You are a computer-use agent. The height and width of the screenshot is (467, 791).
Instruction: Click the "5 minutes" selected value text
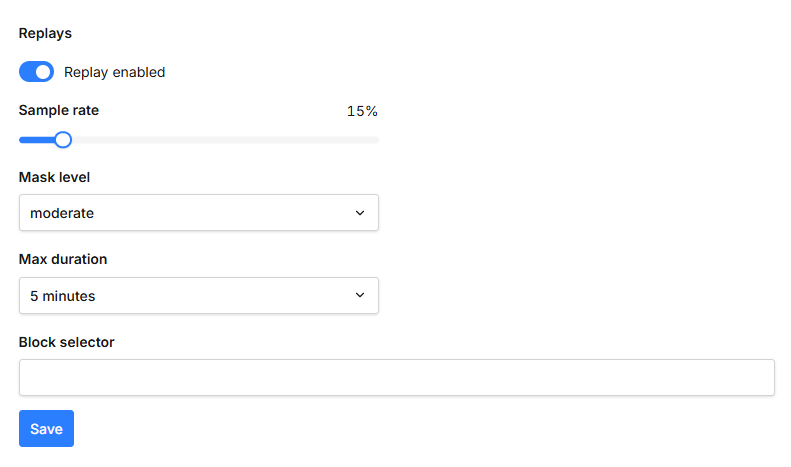click(x=63, y=296)
